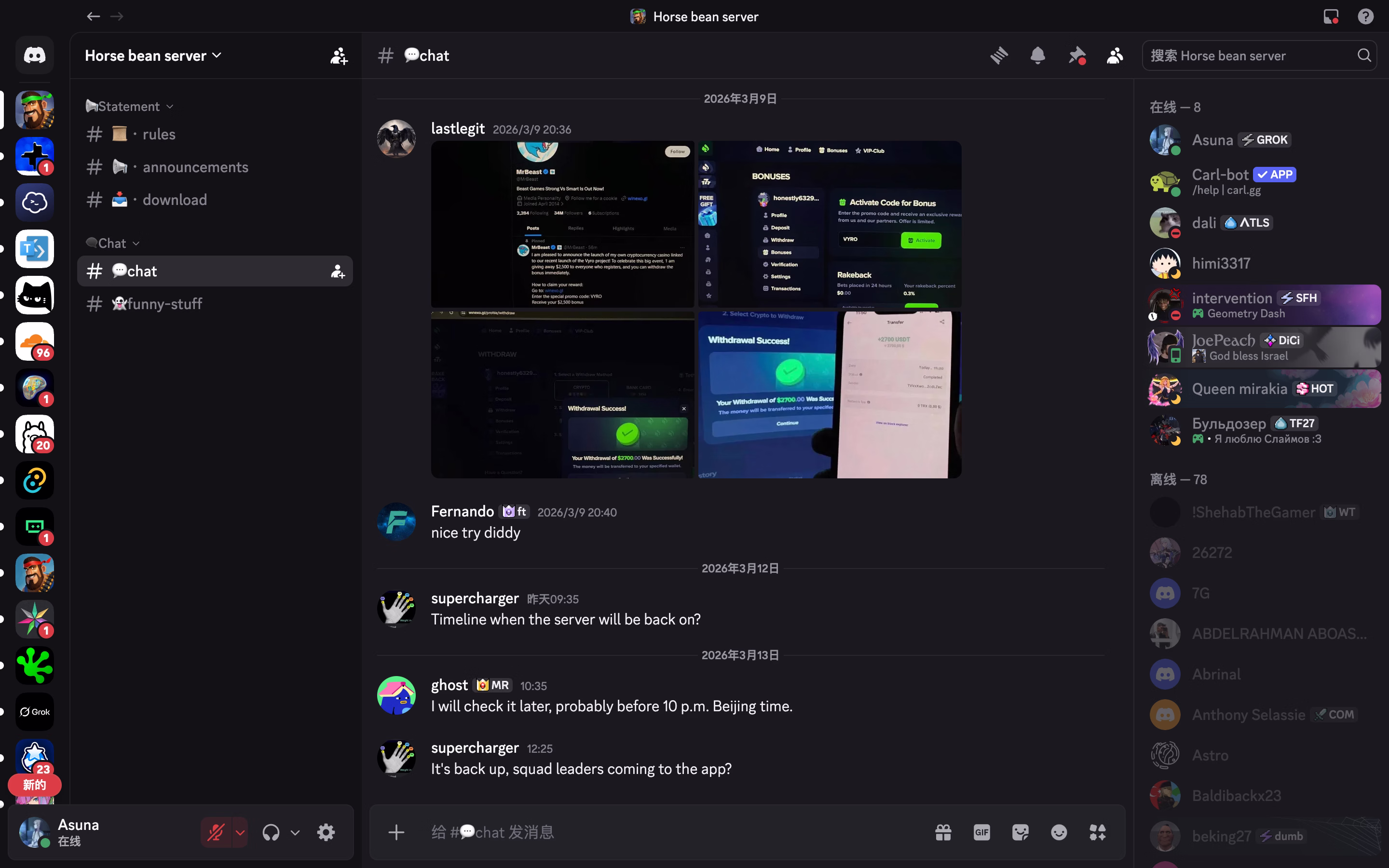Screen dimensions: 1389x868
Task: Open the BONUSES screenshot thumbnail
Action: click(830, 224)
